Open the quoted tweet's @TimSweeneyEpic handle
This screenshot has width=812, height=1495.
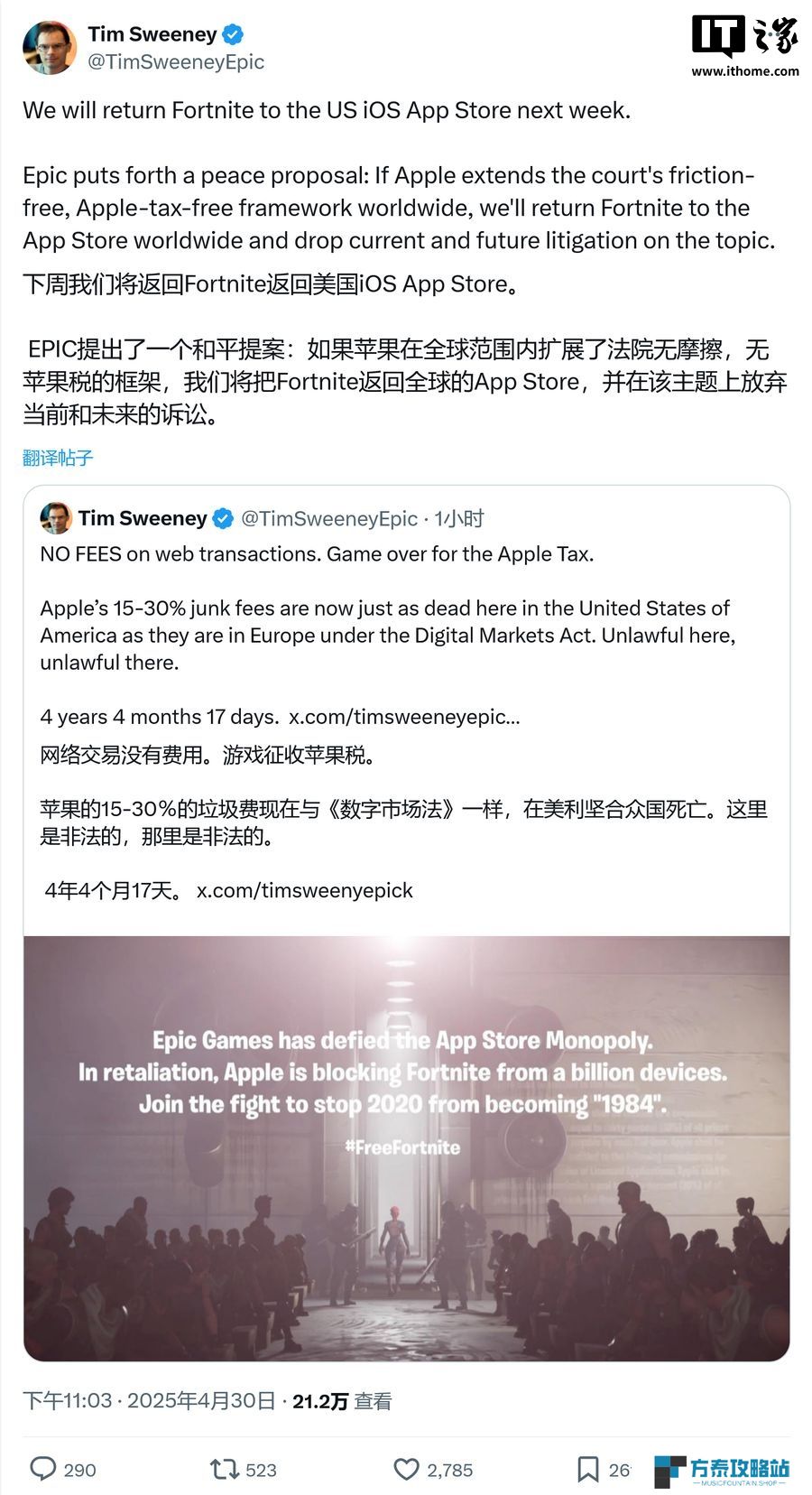[x=329, y=518]
